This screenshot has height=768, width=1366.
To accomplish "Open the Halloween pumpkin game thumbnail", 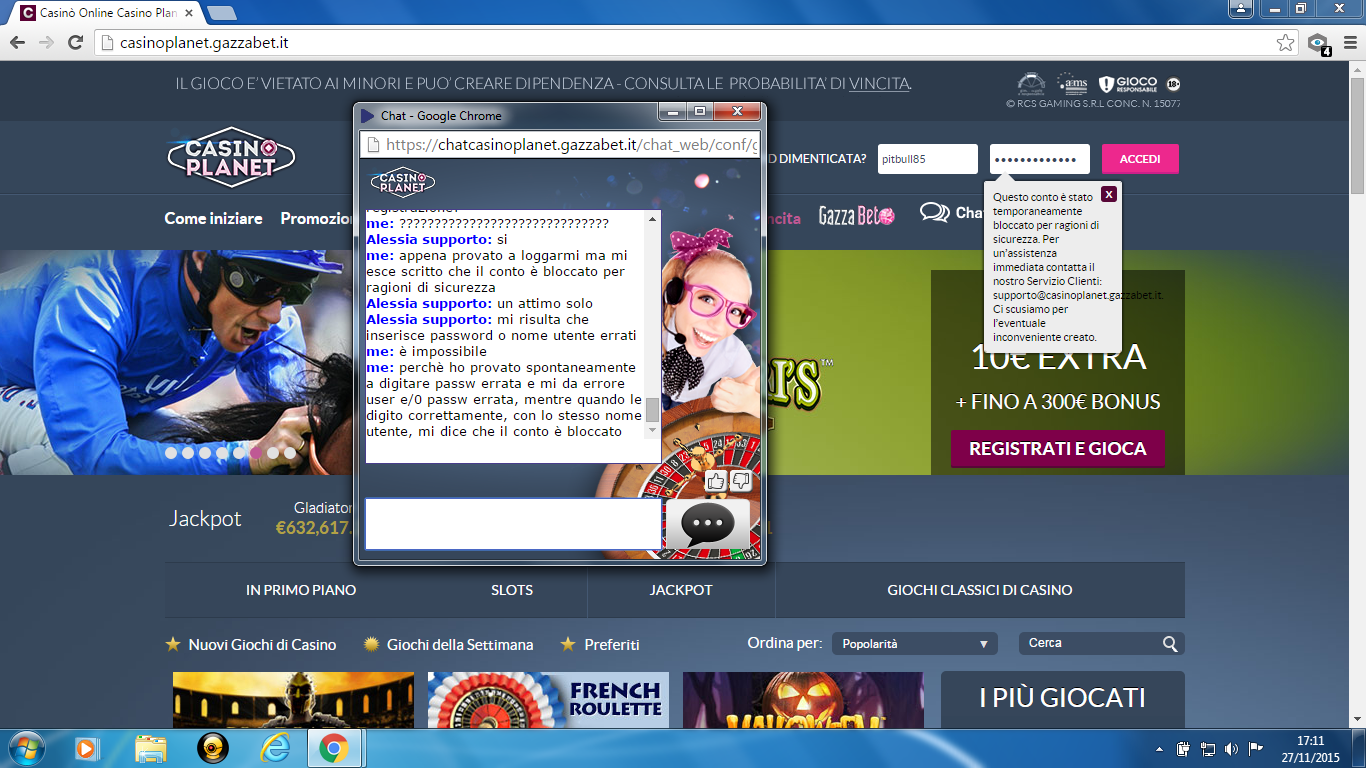I will [x=804, y=700].
